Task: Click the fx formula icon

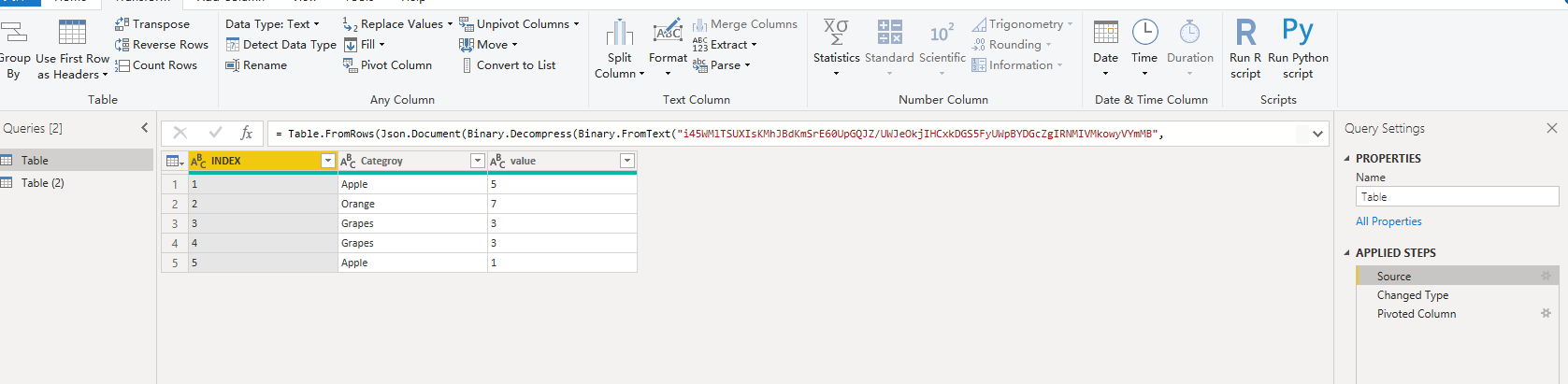Action: (247, 134)
